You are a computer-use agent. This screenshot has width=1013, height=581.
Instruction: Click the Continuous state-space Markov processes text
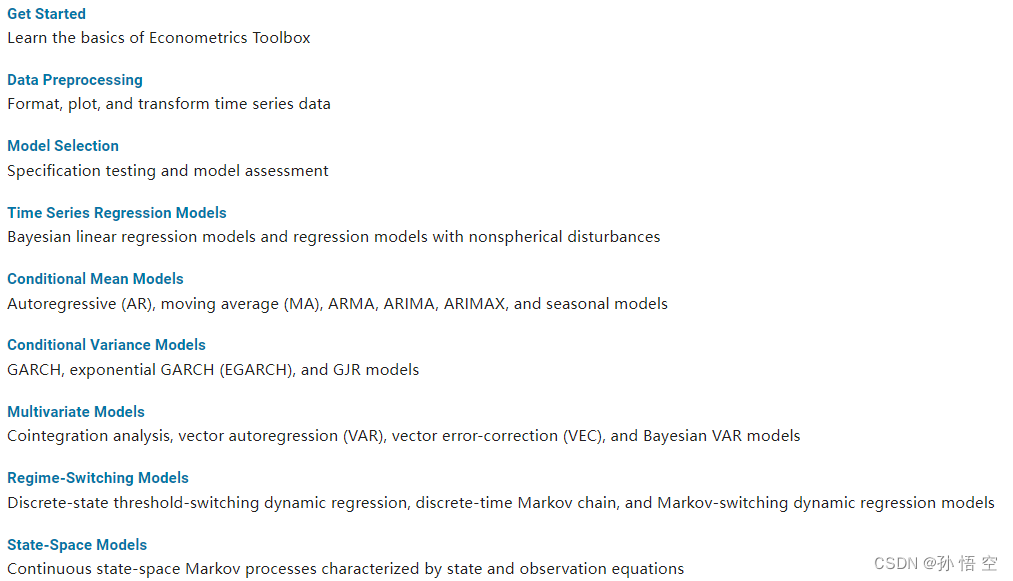346,569
